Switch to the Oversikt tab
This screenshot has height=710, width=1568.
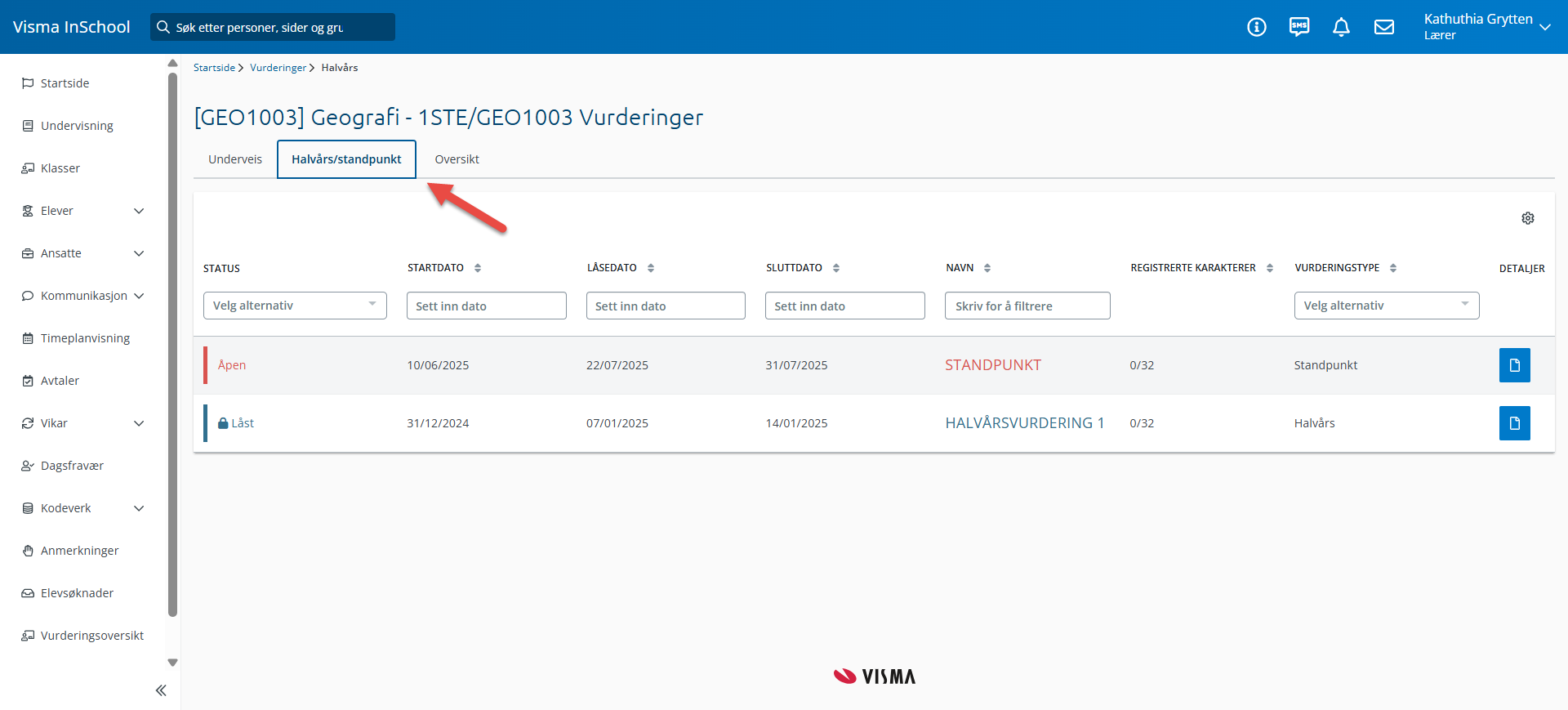point(457,159)
